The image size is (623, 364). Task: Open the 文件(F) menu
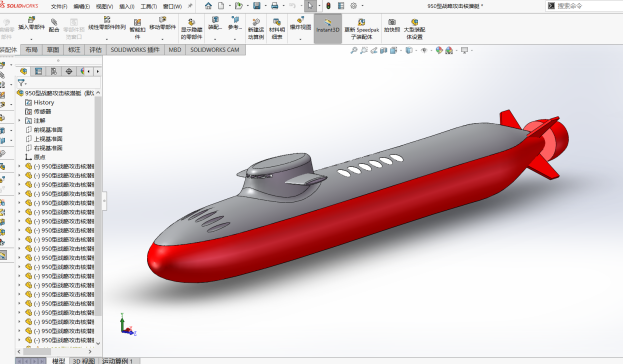pos(59,6)
